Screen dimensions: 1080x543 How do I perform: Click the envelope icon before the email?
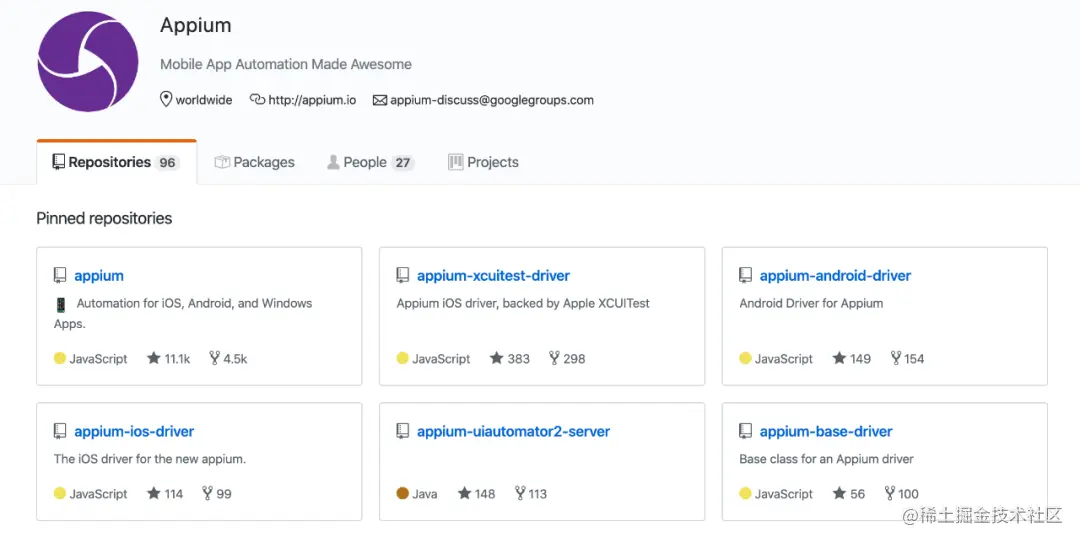(380, 101)
